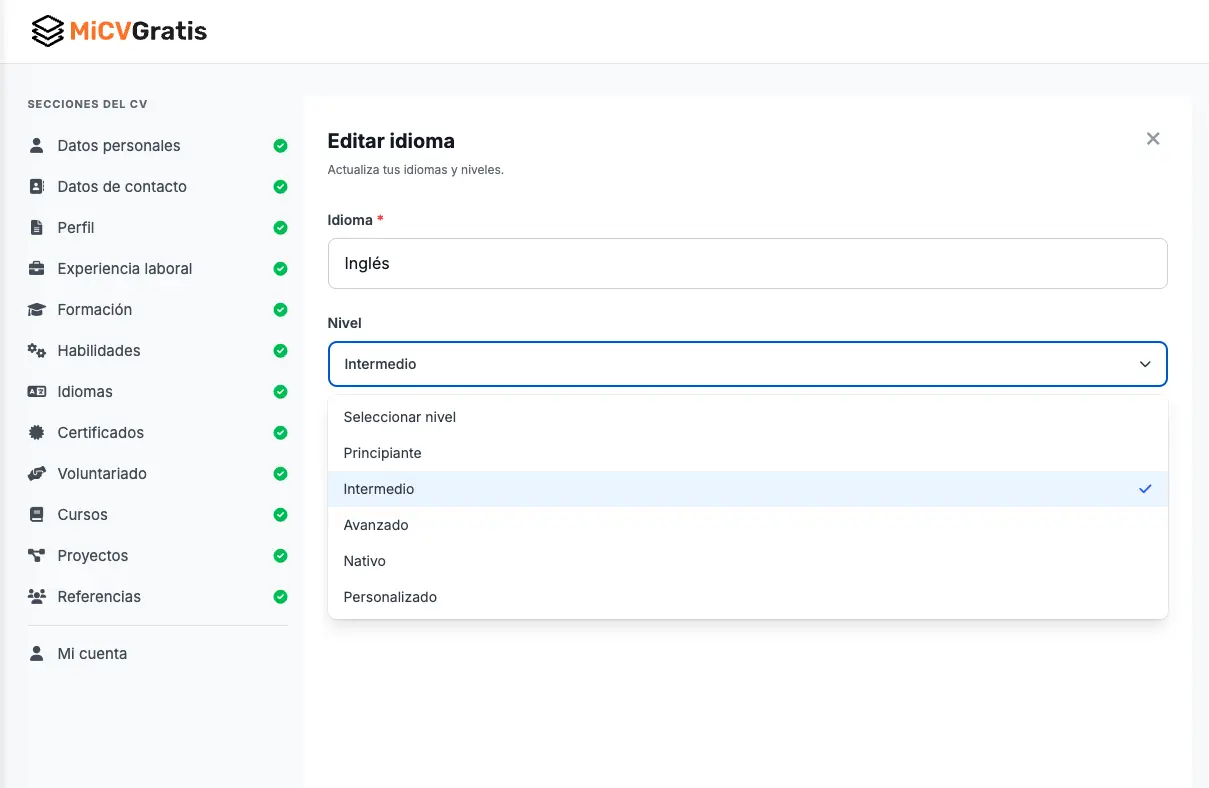
Task: Click the gears icon next to Habilidades
Action: [37, 351]
